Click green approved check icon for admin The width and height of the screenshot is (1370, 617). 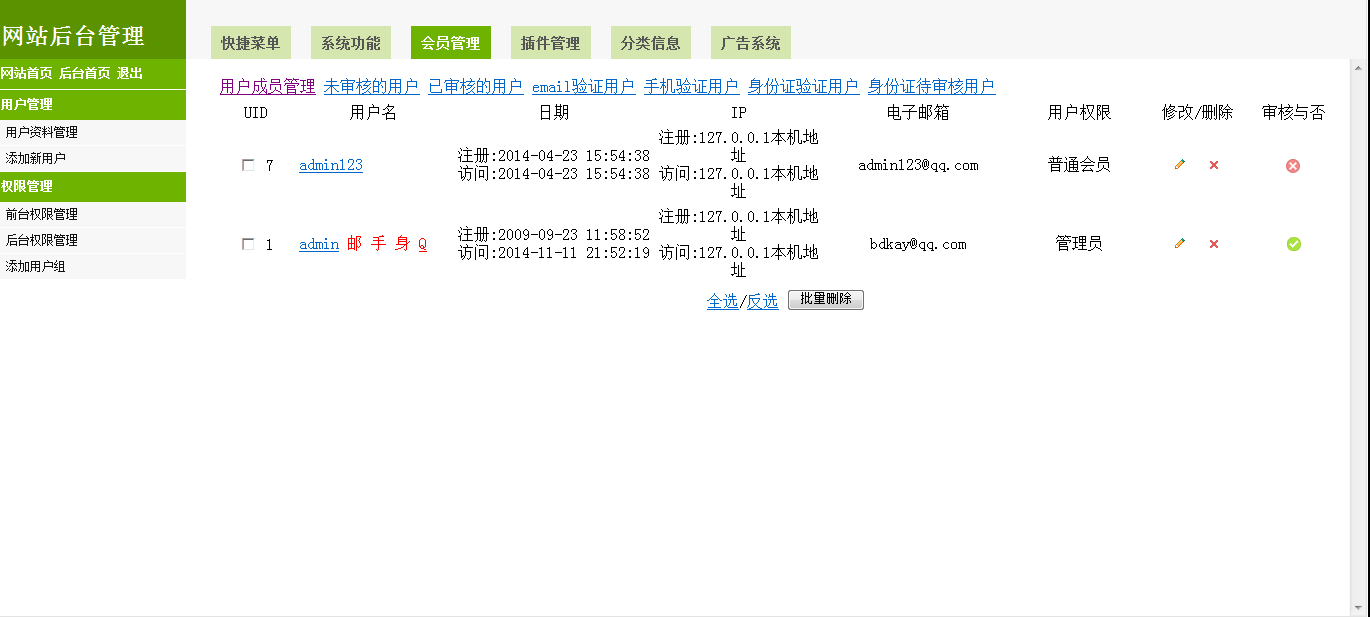pos(1294,244)
